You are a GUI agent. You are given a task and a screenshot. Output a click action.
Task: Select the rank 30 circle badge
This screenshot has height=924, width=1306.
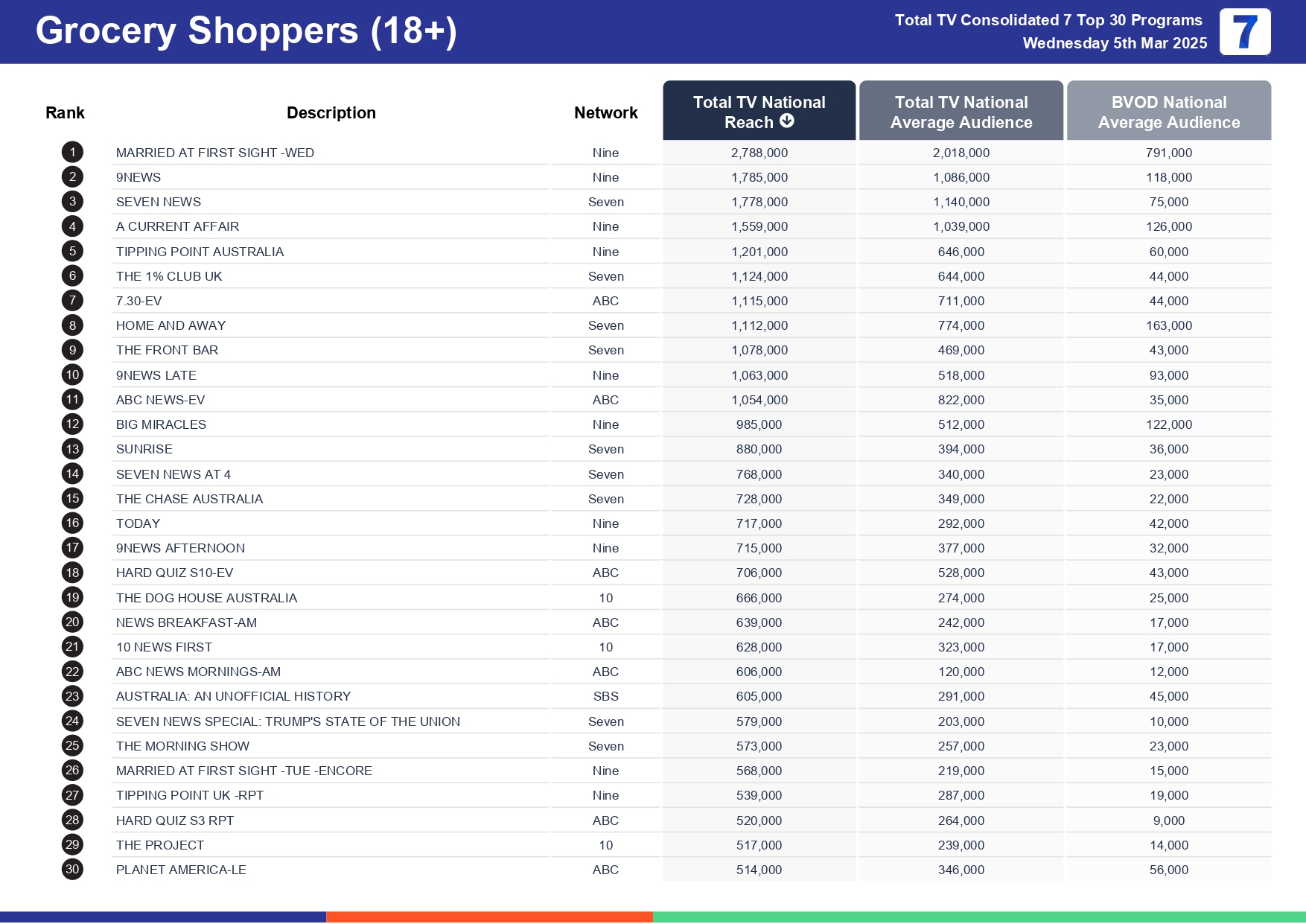[72, 870]
